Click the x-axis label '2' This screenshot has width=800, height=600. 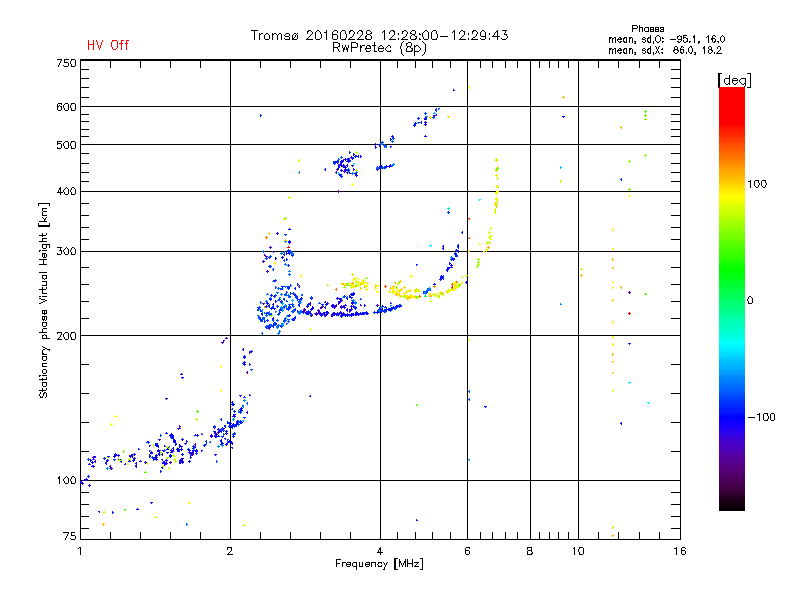click(230, 551)
